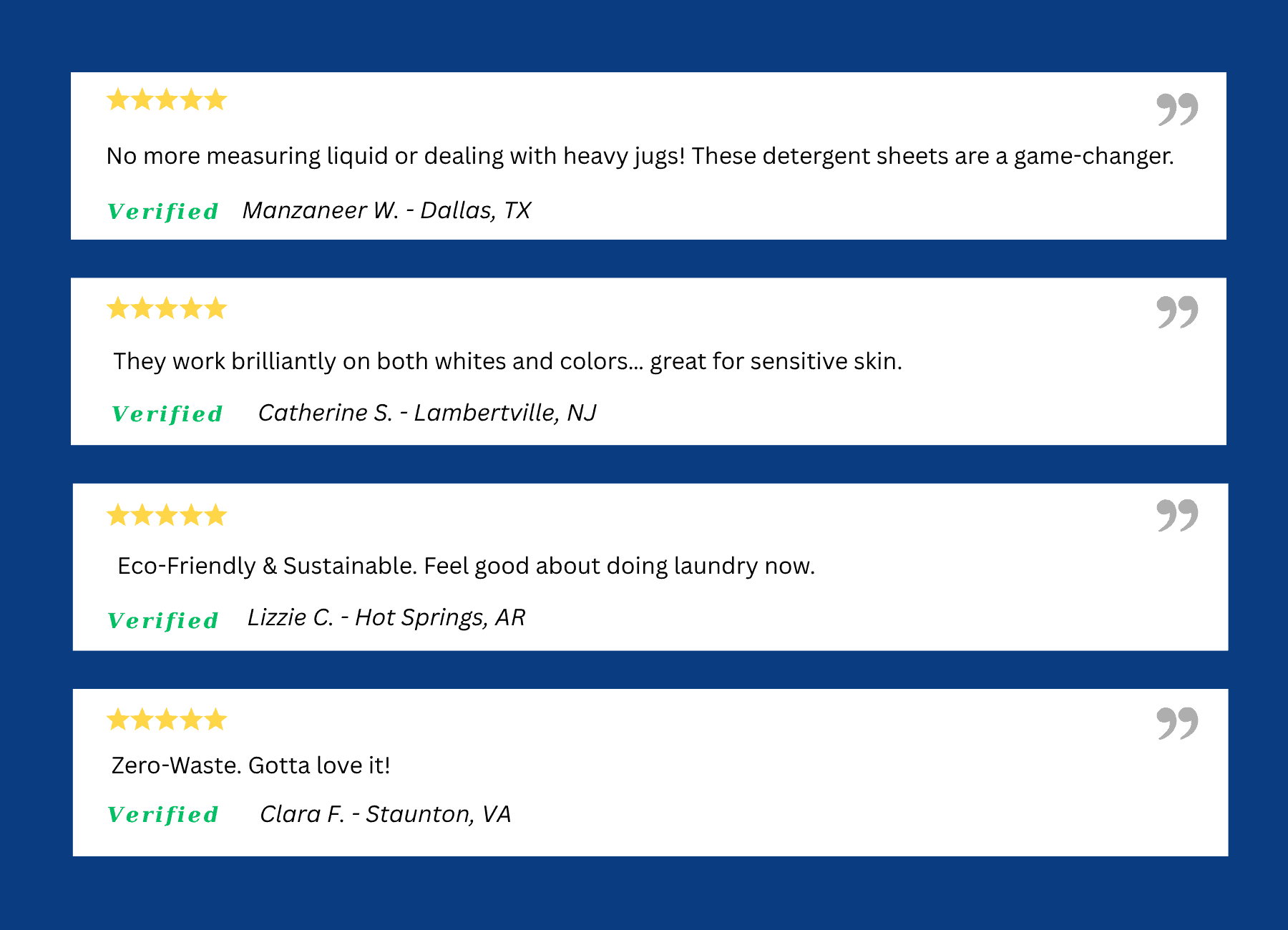The image size is (1288, 930).
Task: Select reviewer name Lizzie C. - Hot Springs, AR
Action: [386, 617]
